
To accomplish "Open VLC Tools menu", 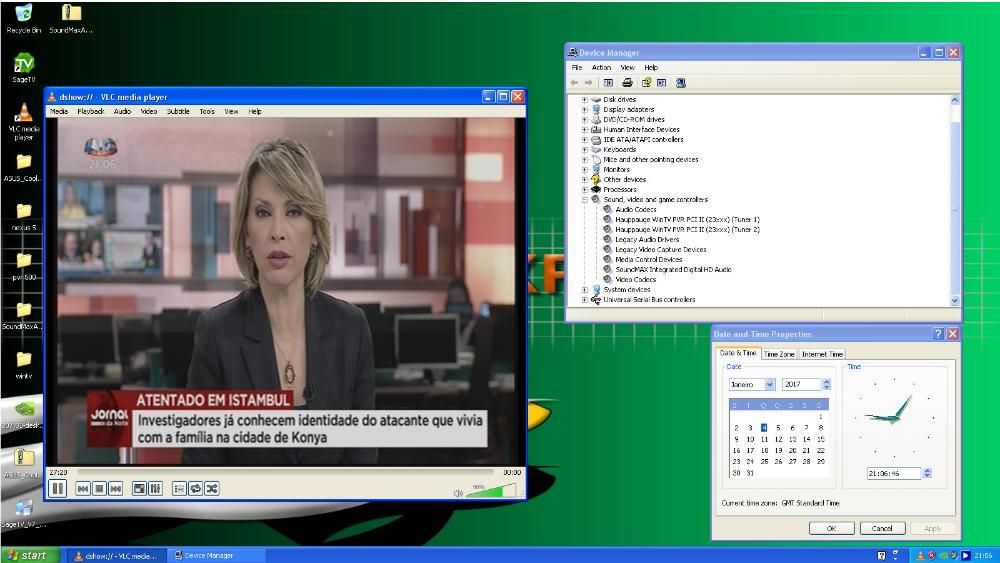I will click(x=207, y=112).
